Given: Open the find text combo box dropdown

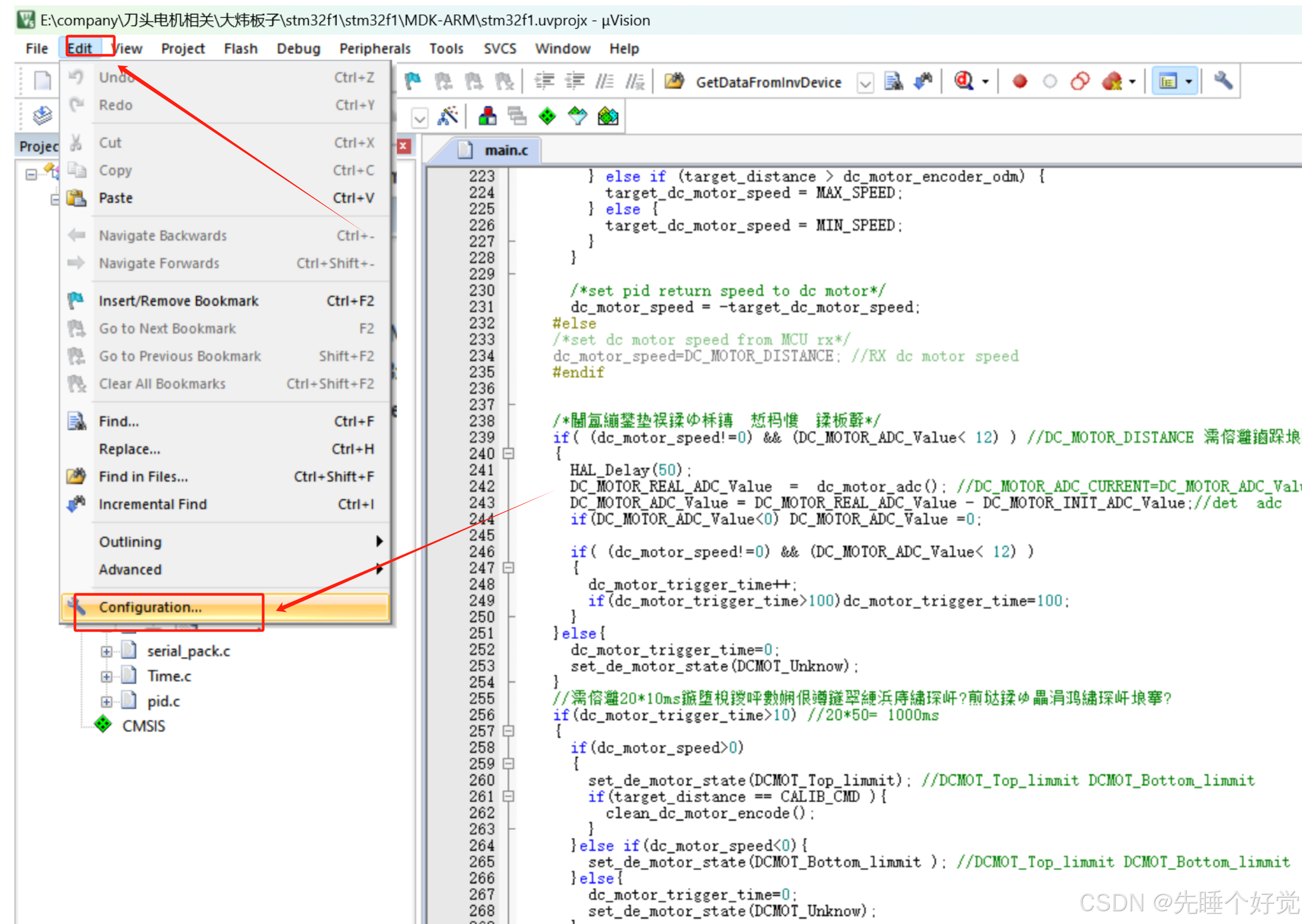Looking at the screenshot, I should click(x=865, y=83).
